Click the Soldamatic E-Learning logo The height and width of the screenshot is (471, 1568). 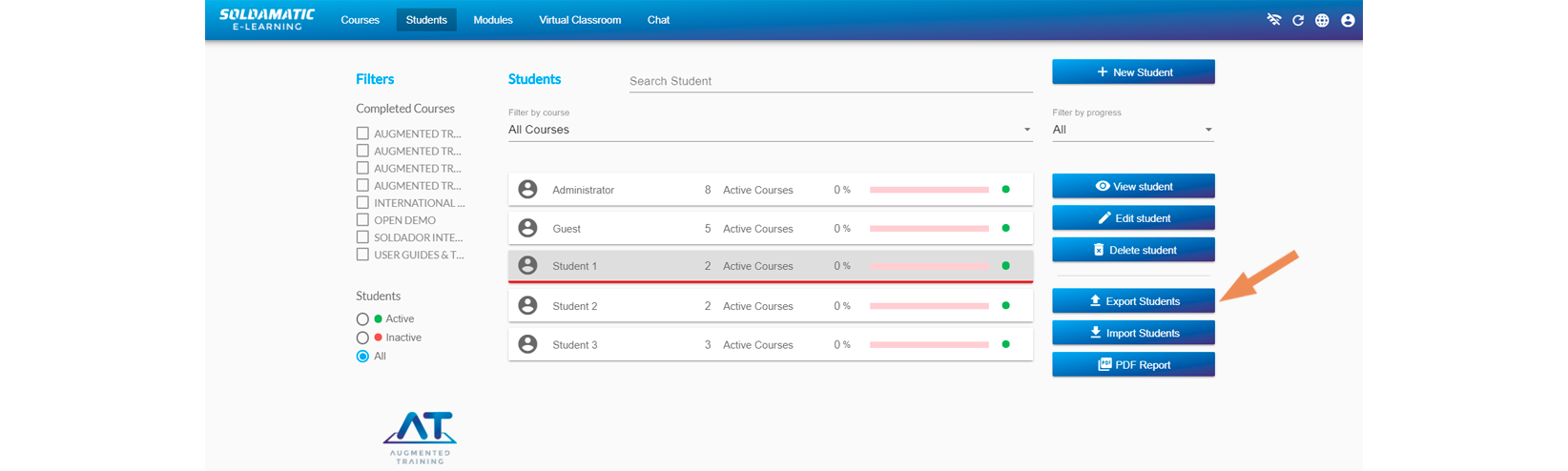tap(267, 20)
